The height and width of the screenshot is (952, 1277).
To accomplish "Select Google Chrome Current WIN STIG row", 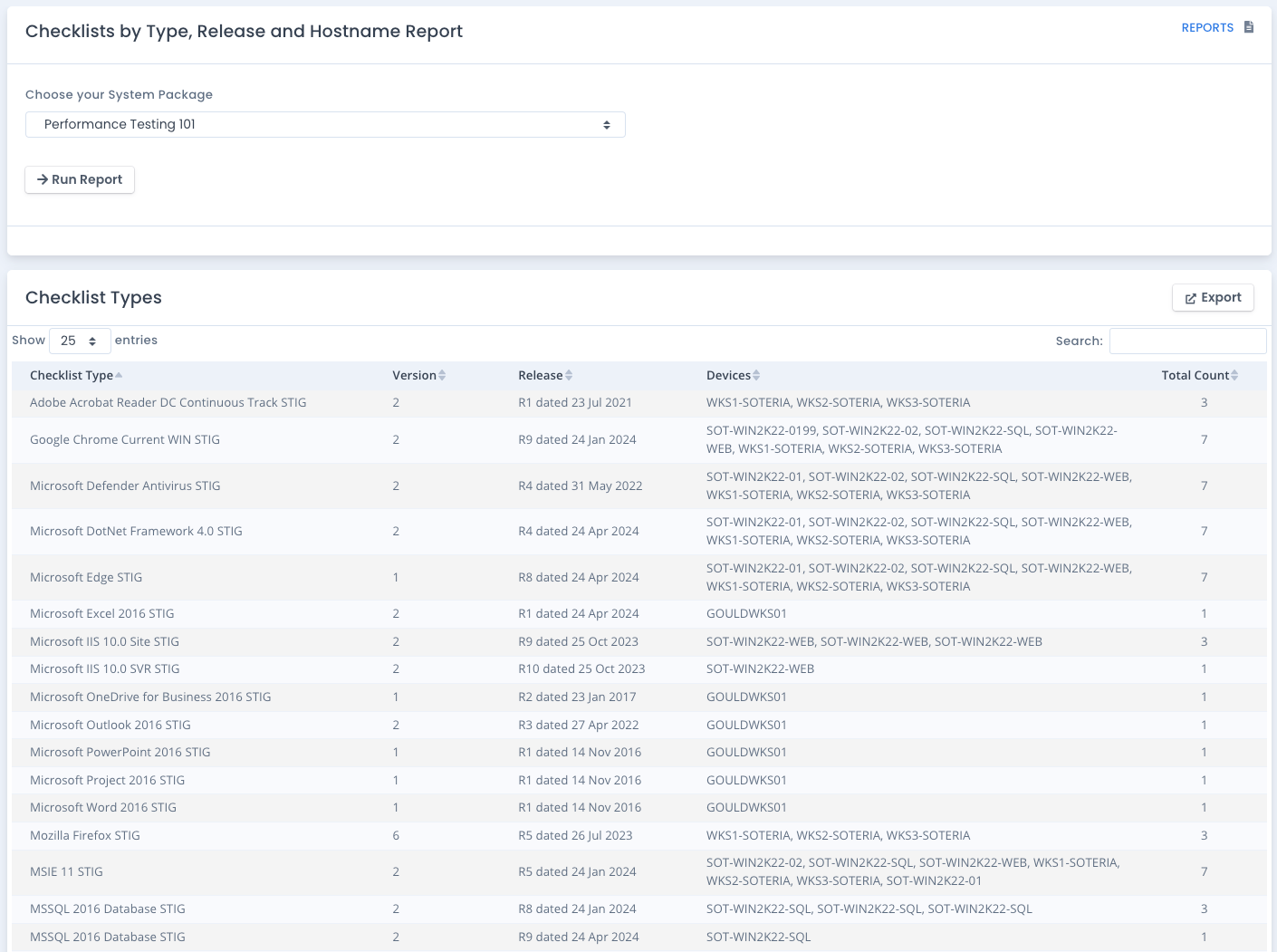I will (x=638, y=439).
